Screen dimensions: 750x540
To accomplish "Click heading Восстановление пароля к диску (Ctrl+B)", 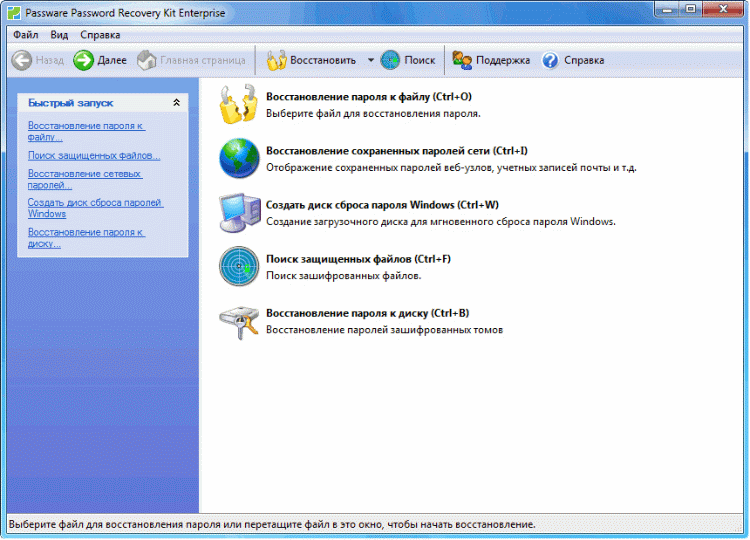I will point(367,313).
